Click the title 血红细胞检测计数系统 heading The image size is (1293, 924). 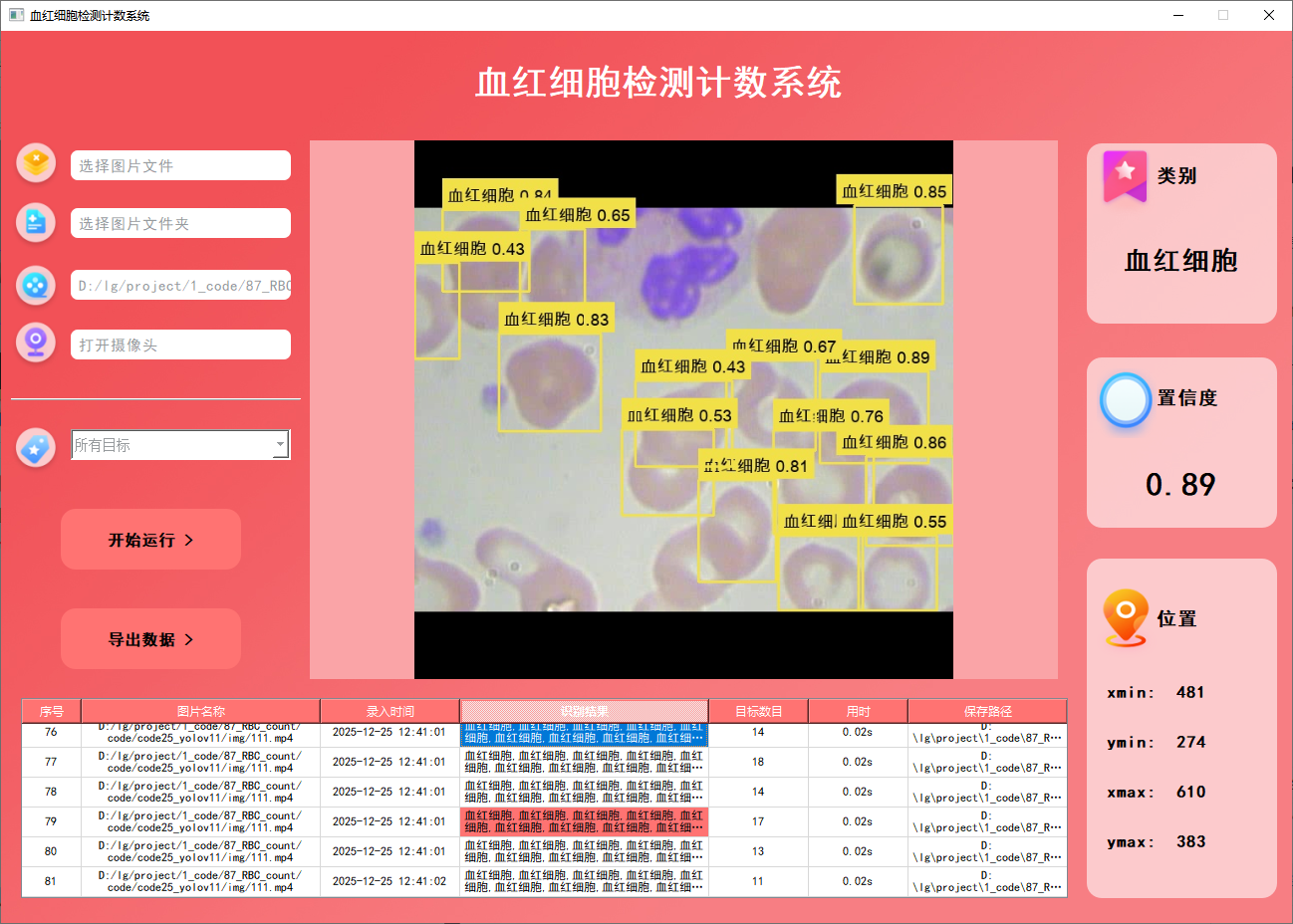(658, 83)
